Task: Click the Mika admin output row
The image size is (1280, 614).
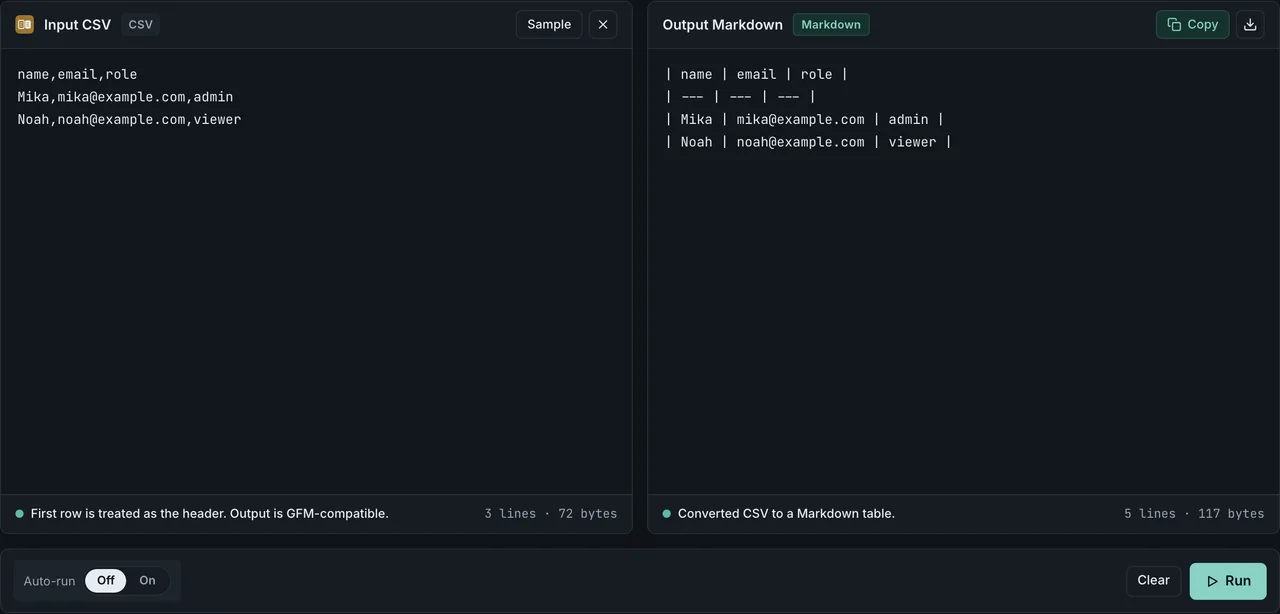Action: [x=804, y=119]
